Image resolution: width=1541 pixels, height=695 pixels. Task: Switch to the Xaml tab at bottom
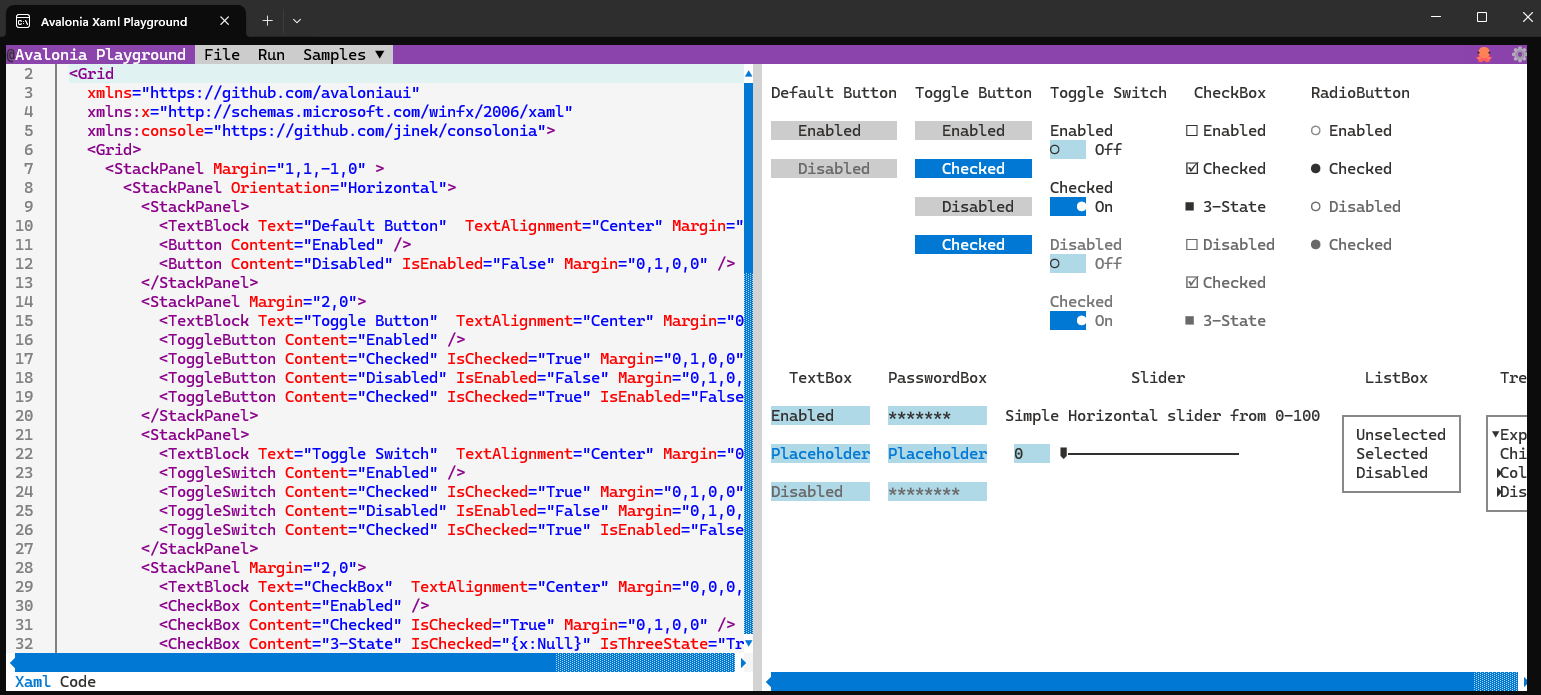pyautogui.click(x=33, y=682)
